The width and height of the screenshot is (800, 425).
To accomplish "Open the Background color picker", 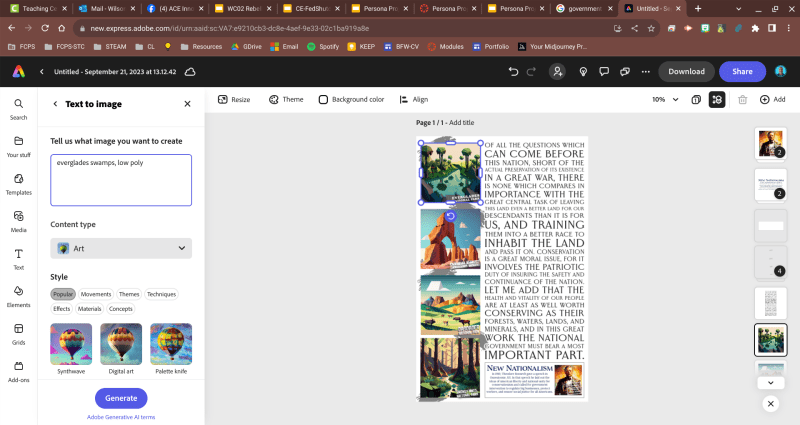I will pos(351,100).
